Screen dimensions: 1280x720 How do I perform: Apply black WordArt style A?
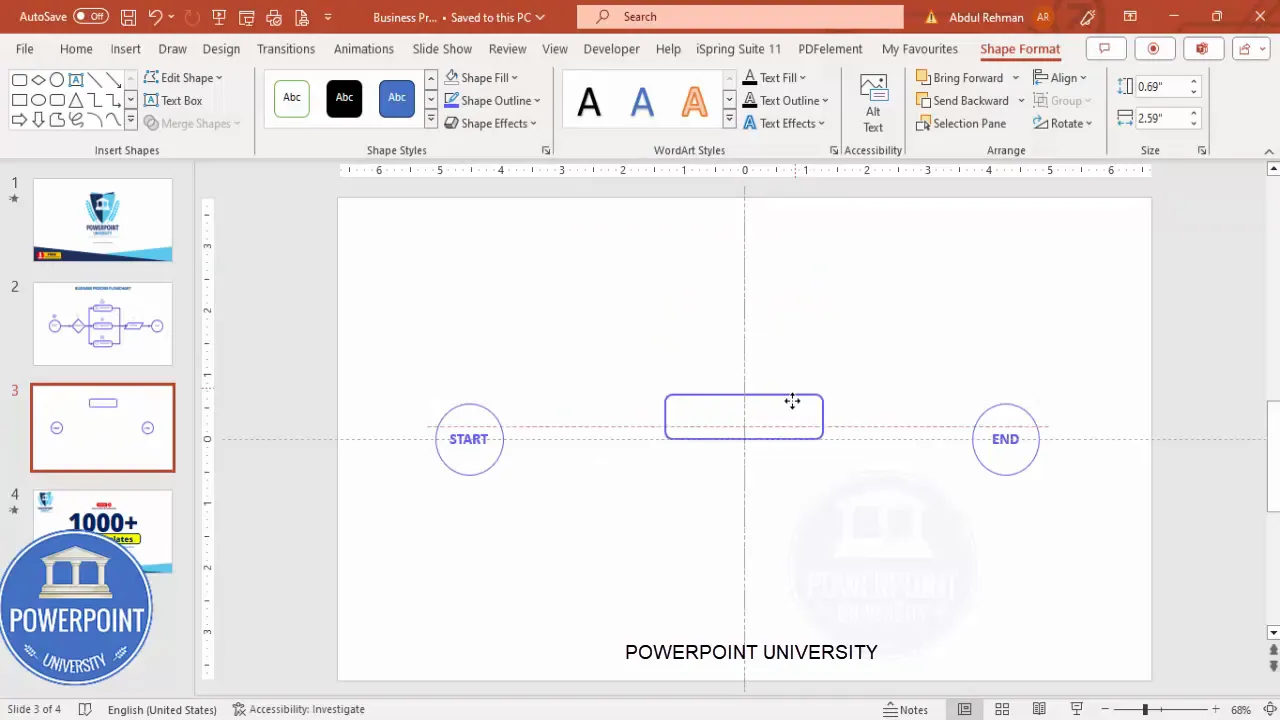coord(589,101)
